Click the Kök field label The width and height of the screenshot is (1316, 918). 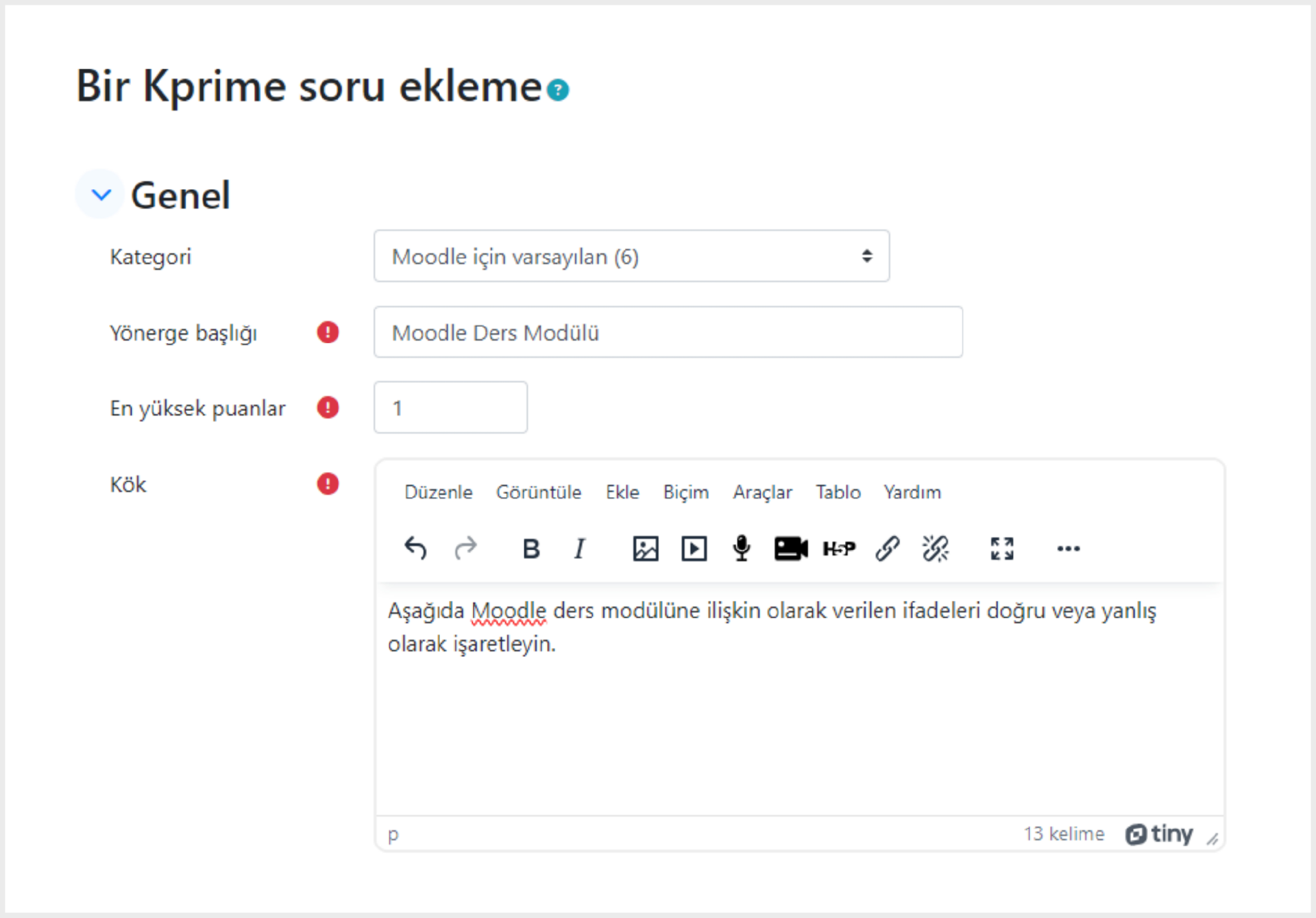tap(127, 484)
